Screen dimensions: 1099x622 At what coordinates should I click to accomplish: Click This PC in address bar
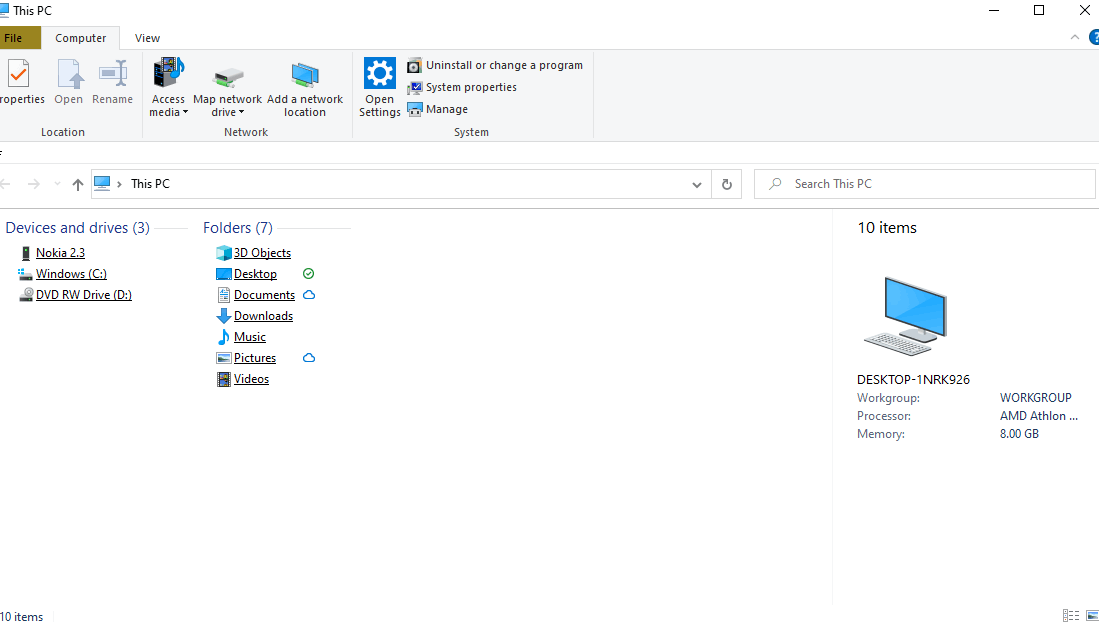click(150, 184)
